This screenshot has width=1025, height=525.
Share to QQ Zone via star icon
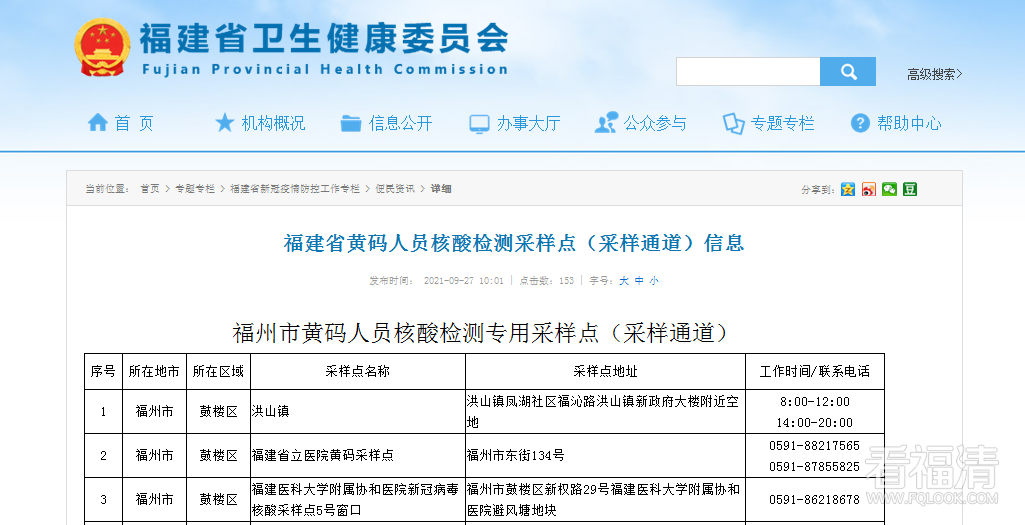(x=848, y=189)
